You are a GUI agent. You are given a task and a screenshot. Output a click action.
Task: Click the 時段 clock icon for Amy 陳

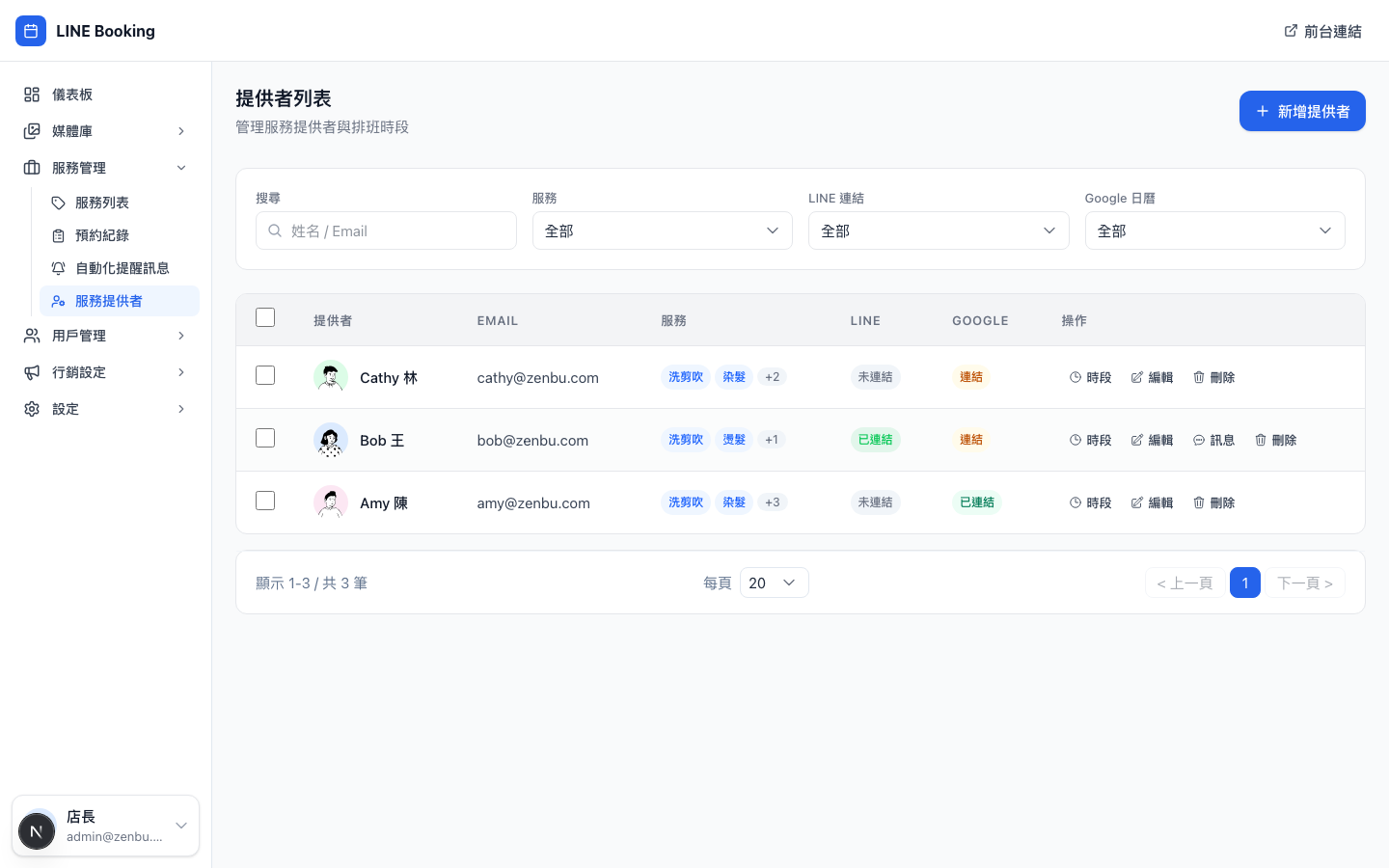coord(1076,502)
